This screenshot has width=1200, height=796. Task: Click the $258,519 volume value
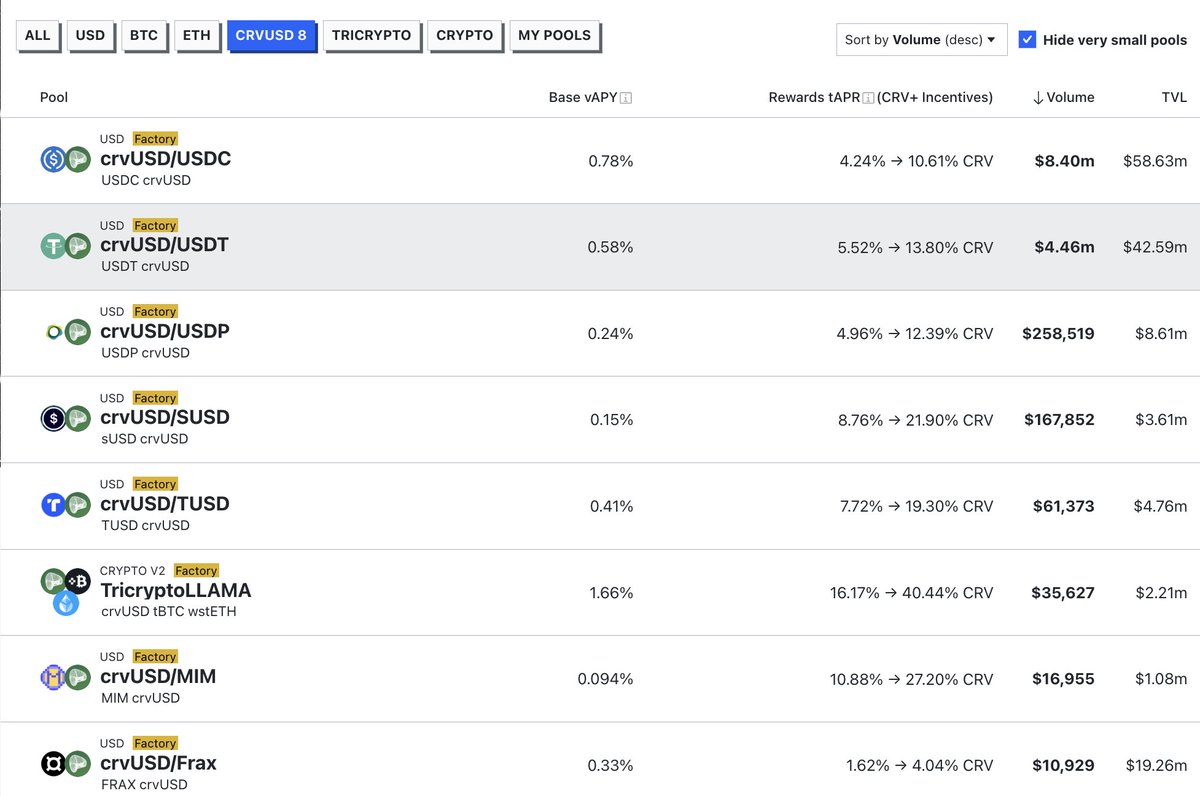pyautogui.click(x=1058, y=333)
